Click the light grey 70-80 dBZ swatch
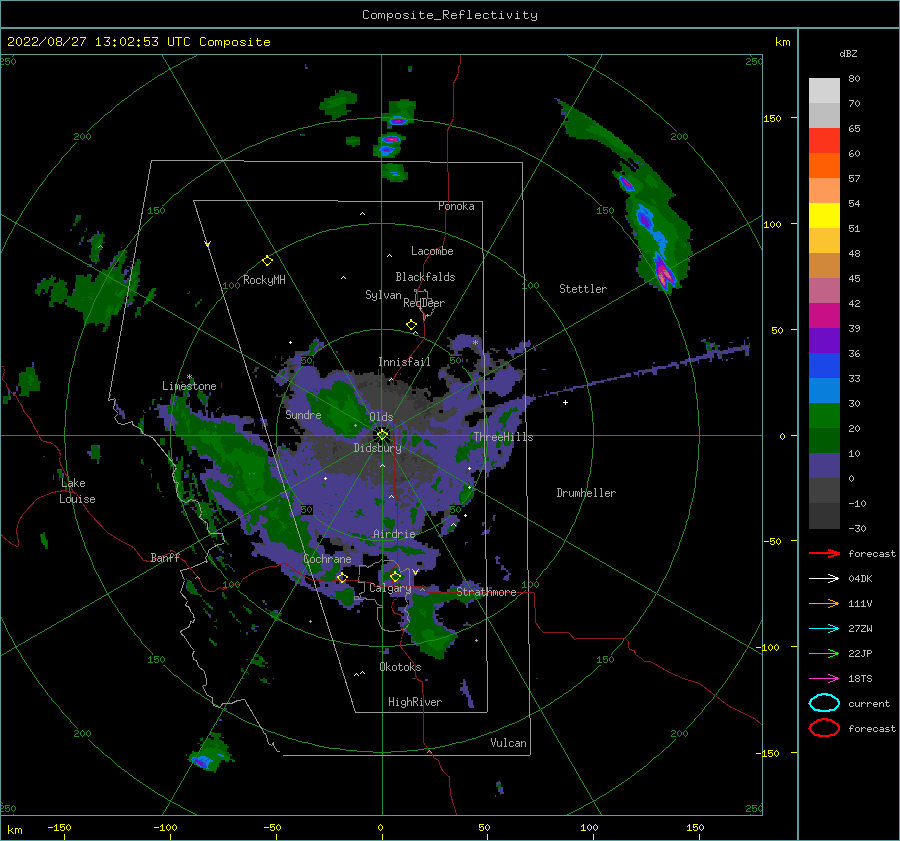The height and width of the screenshot is (841, 900). tap(824, 90)
